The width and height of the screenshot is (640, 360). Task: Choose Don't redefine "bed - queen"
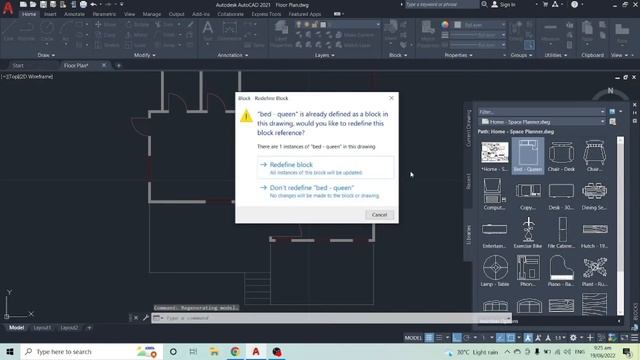tap(325, 191)
